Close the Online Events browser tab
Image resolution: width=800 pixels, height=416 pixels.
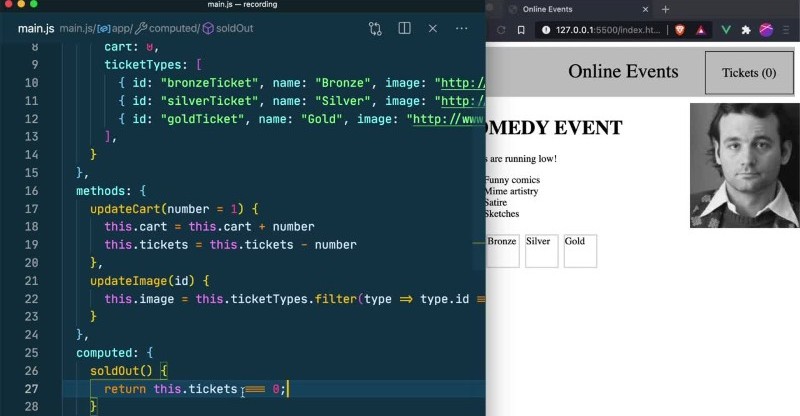coord(645,9)
